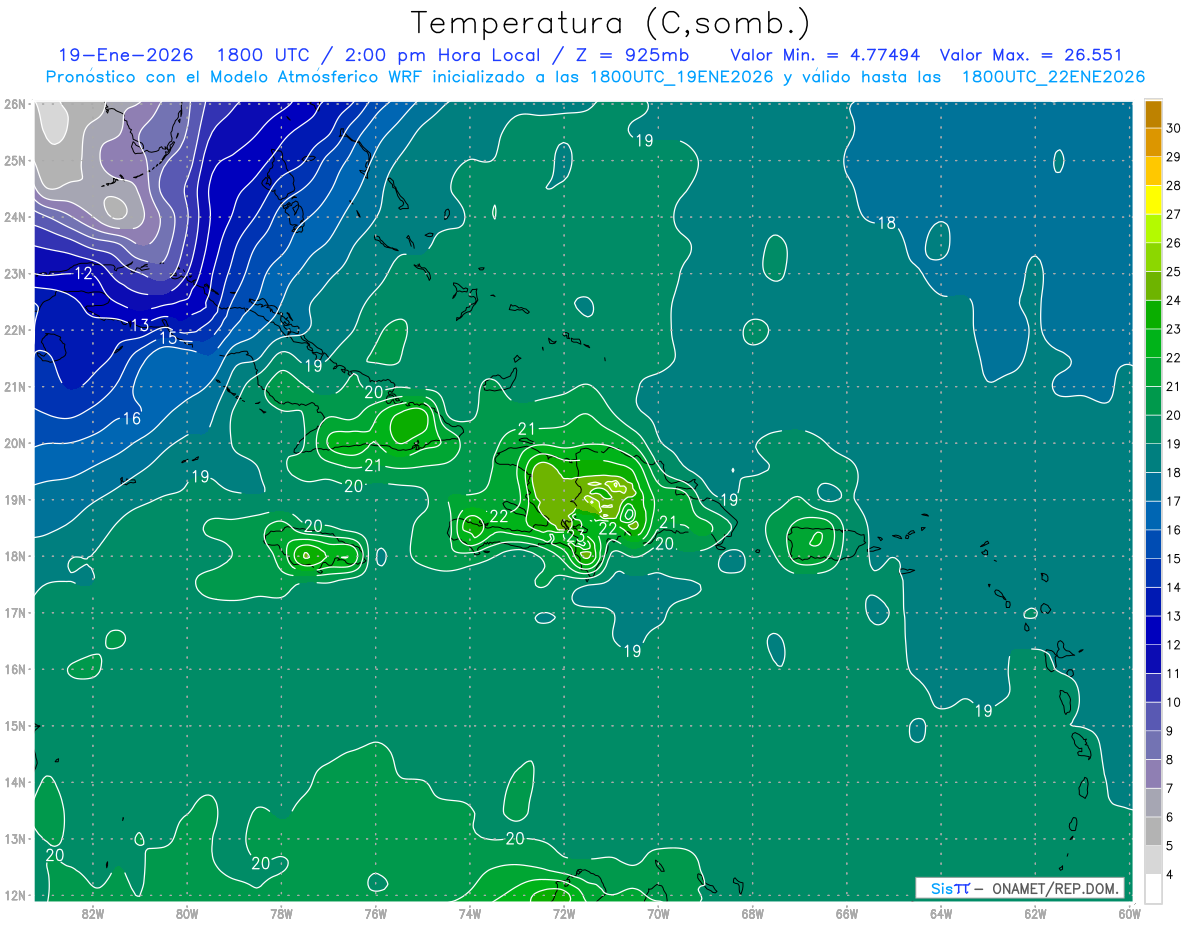Click the 'Z = 925mb' pressure level text
This screenshot has height=927, width=1200.
coord(634,55)
